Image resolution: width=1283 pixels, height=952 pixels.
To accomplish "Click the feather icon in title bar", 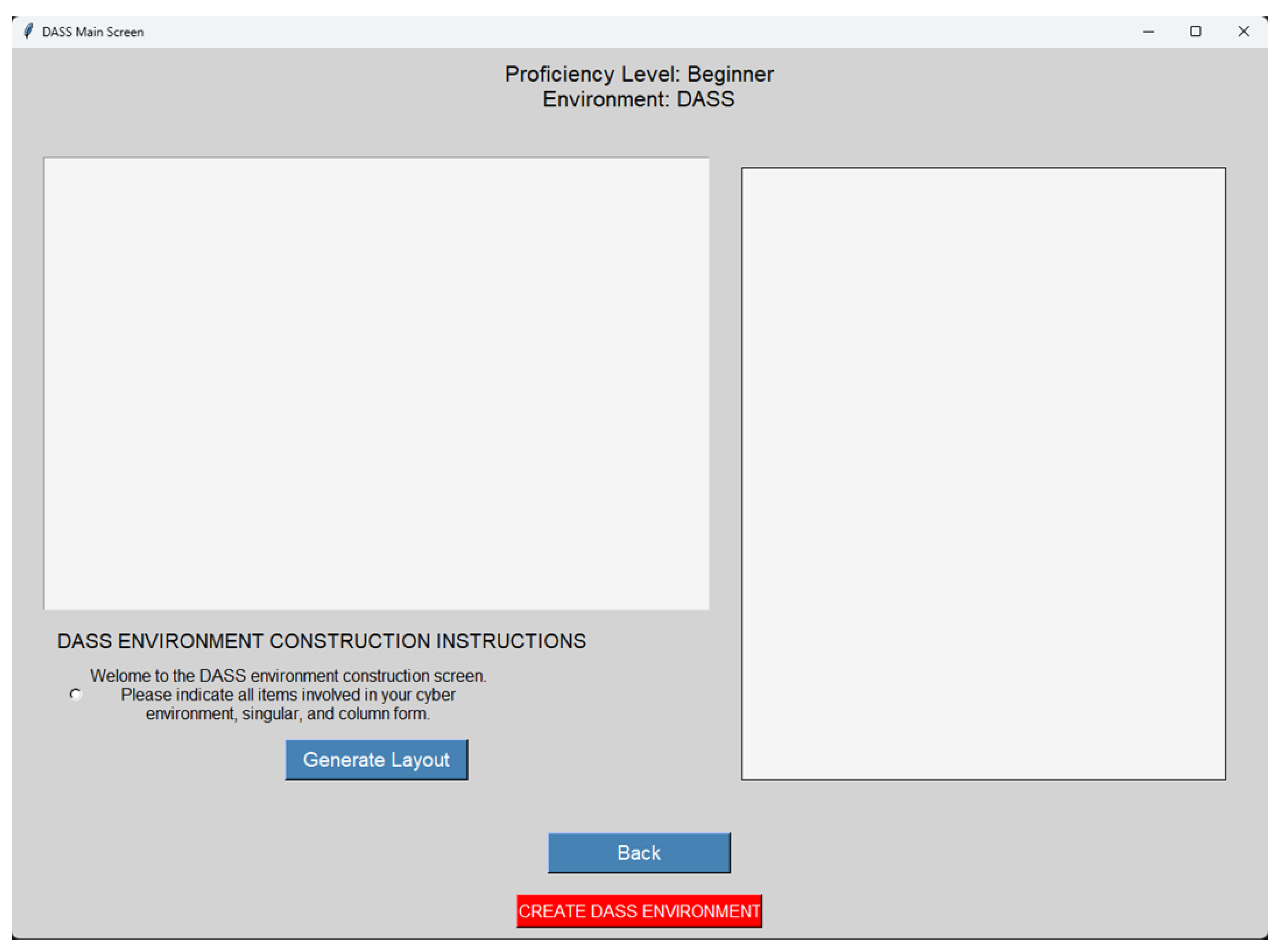I will tap(28, 31).
